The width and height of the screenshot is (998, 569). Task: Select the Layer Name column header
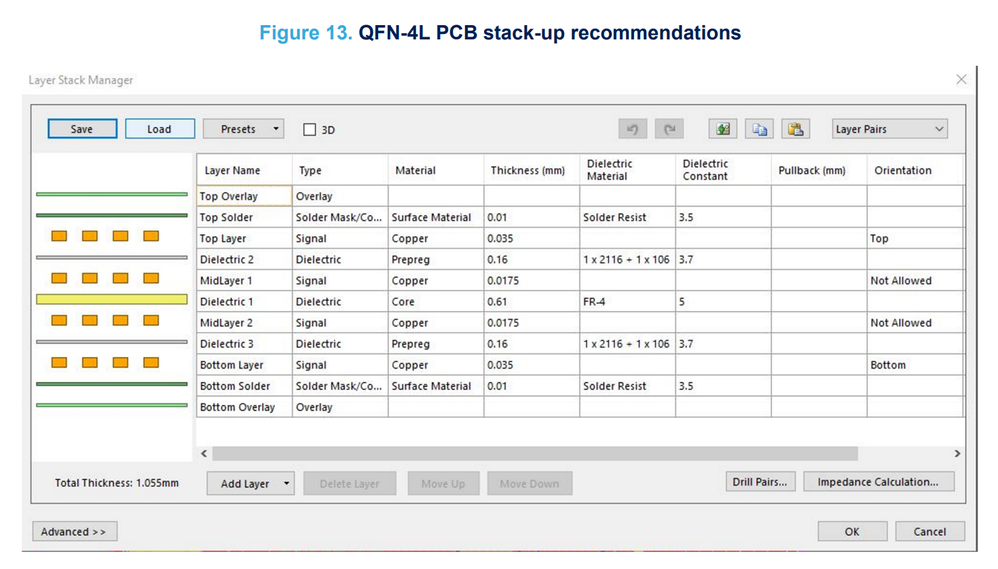click(x=244, y=170)
